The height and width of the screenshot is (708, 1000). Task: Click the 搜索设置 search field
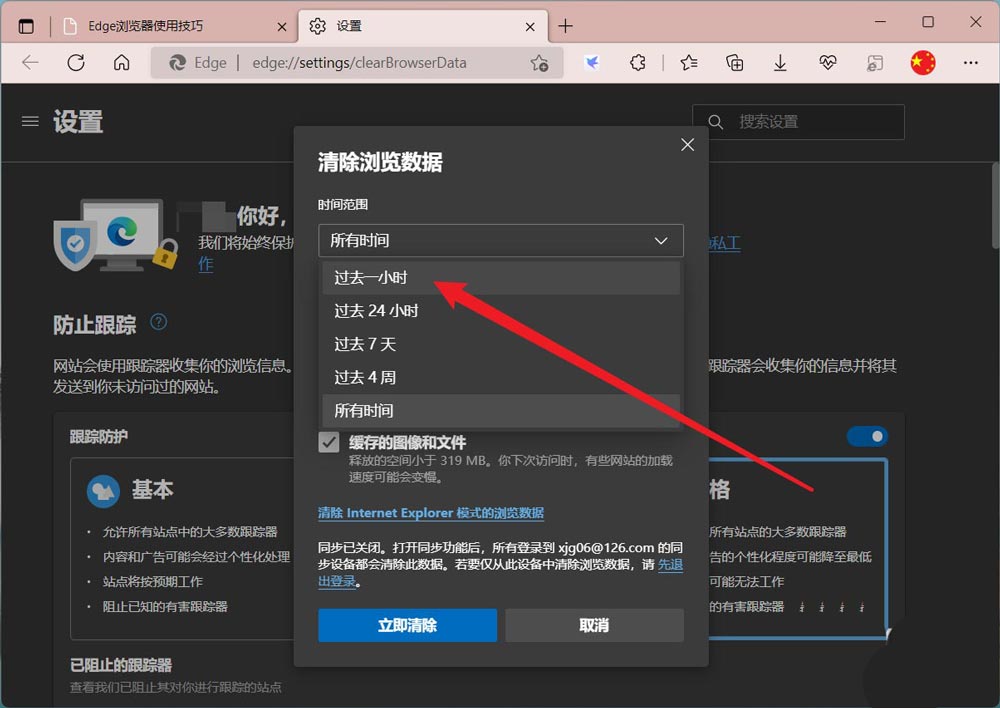800,121
